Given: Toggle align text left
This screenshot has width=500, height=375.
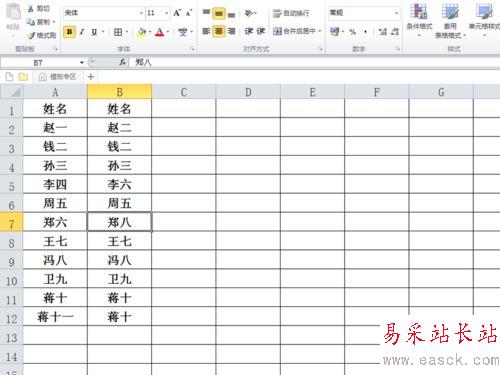Looking at the screenshot, I should (206, 31).
